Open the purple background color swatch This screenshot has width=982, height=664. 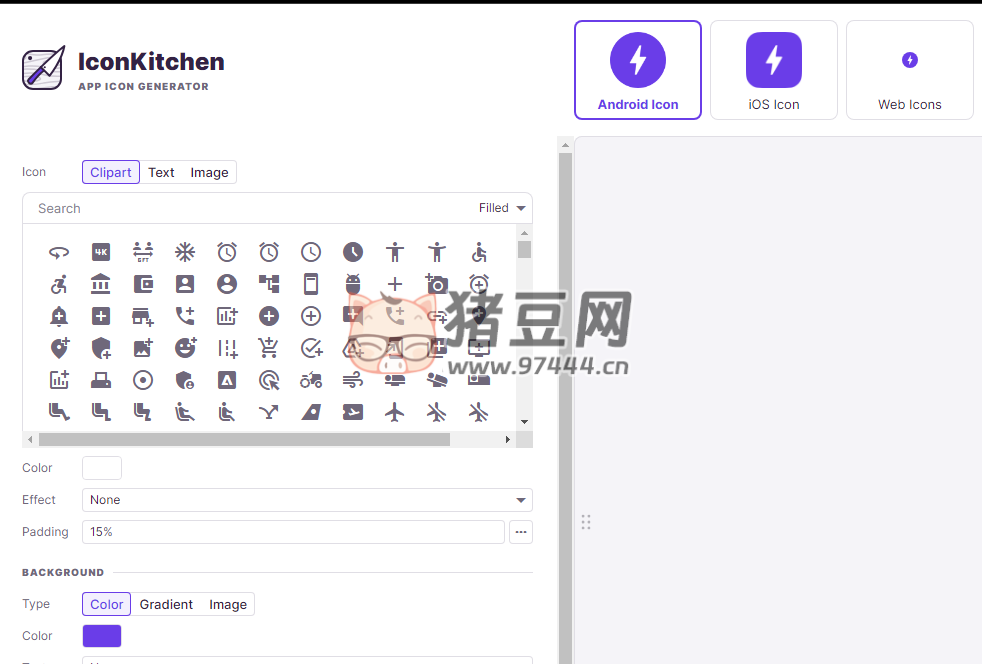101,636
